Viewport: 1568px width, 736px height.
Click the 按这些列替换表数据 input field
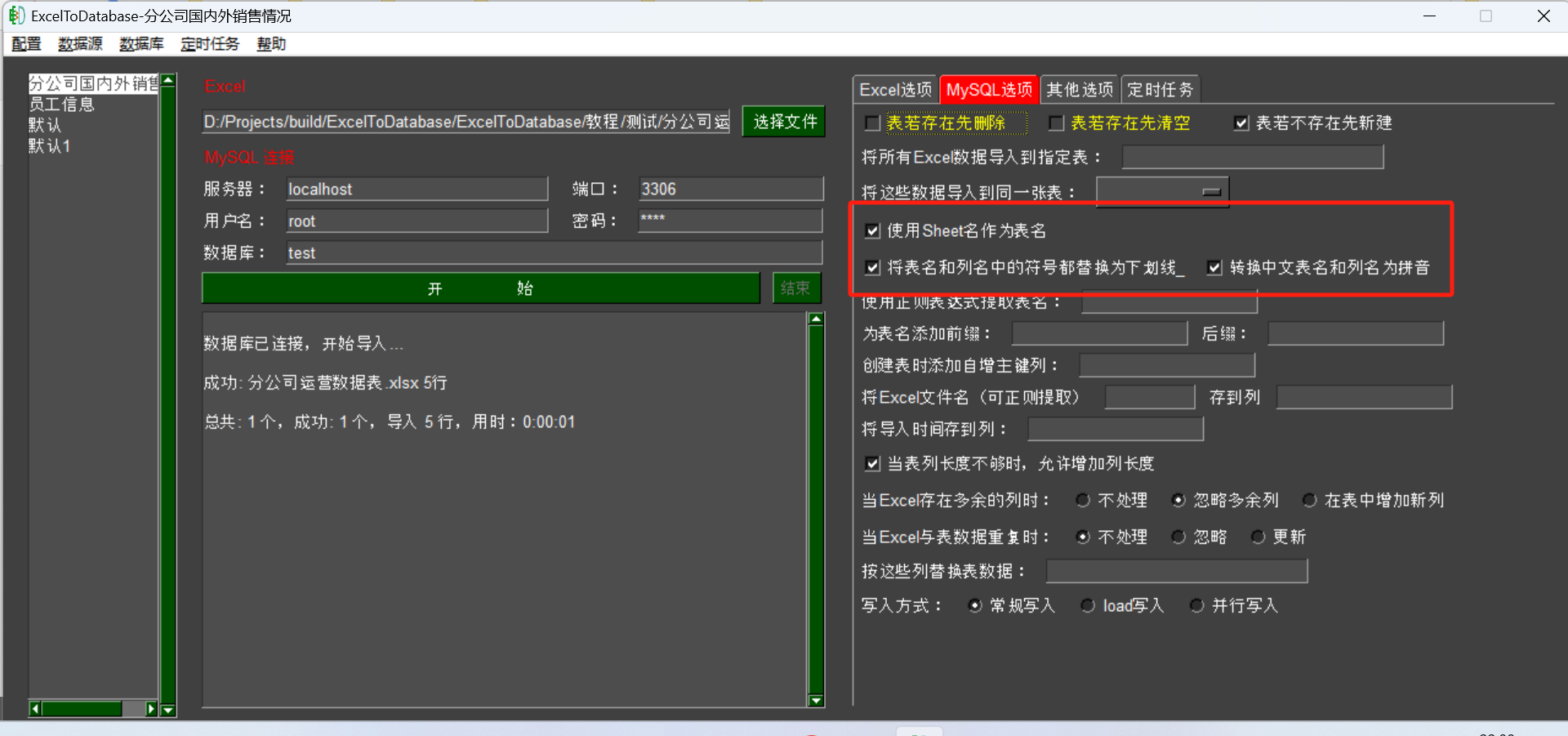click(1177, 571)
